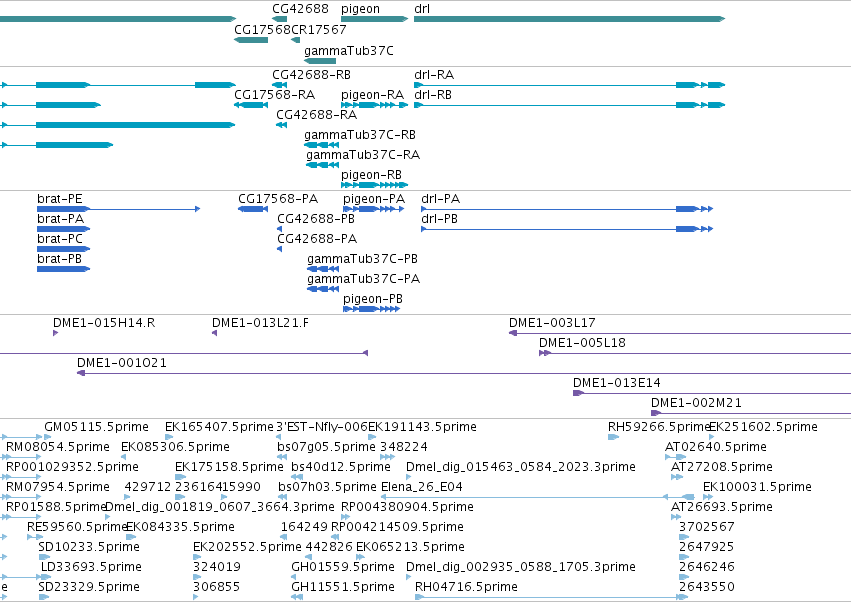Click Elena_26_E04 feature label
Image resolution: width=851 pixels, height=602 pixels.
click(x=422, y=487)
